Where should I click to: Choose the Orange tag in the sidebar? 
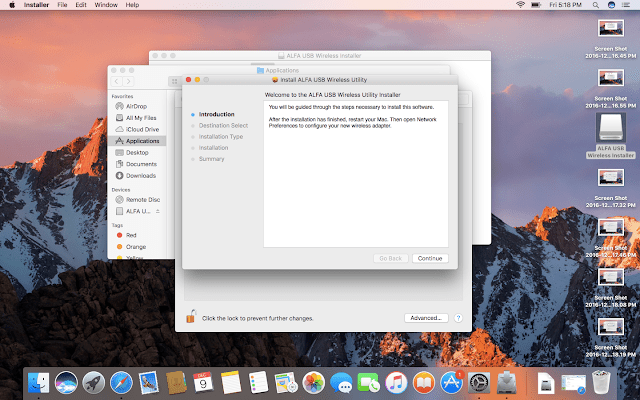pos(134,247)
